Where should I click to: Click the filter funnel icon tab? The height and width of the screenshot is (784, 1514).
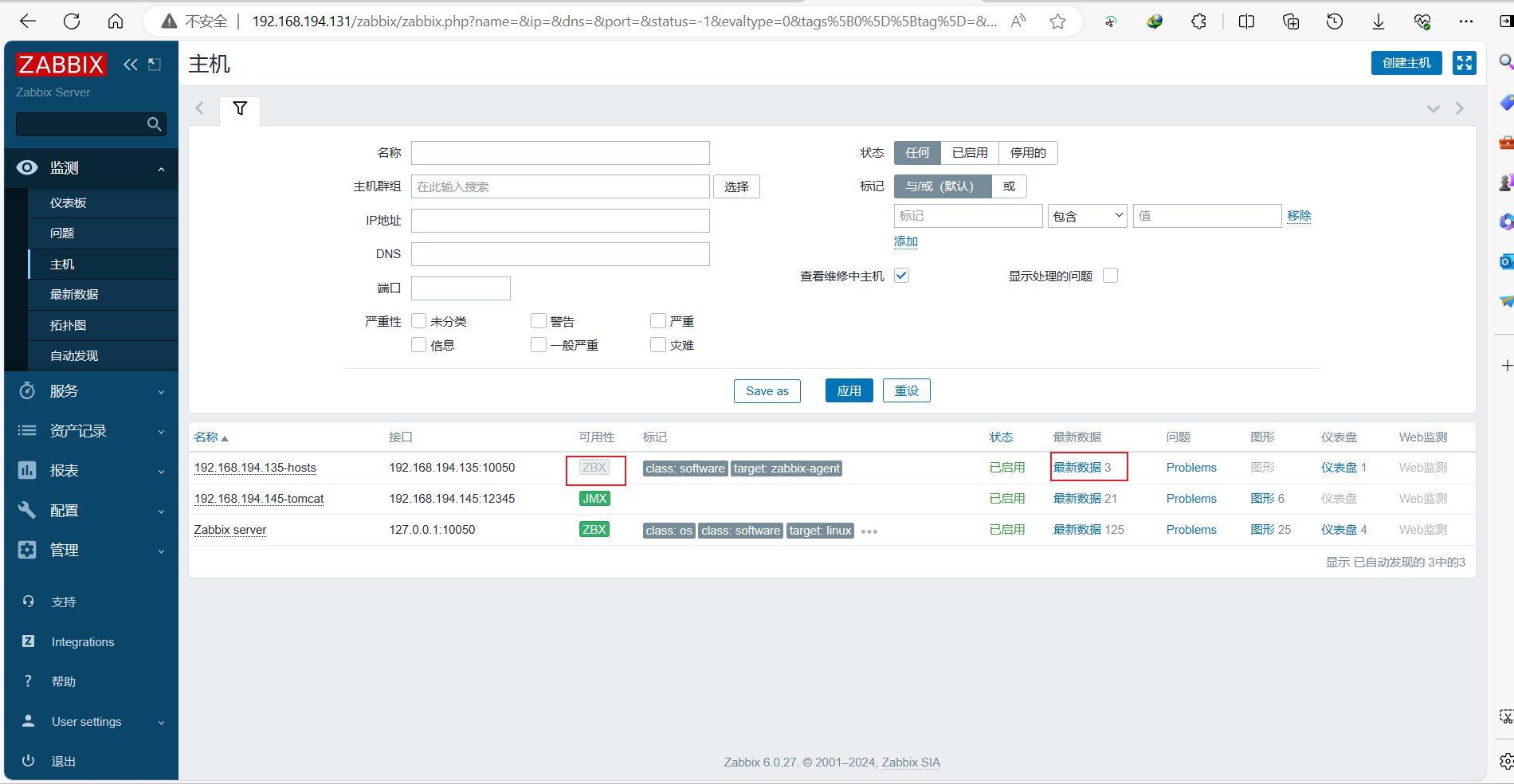(240, 108)
